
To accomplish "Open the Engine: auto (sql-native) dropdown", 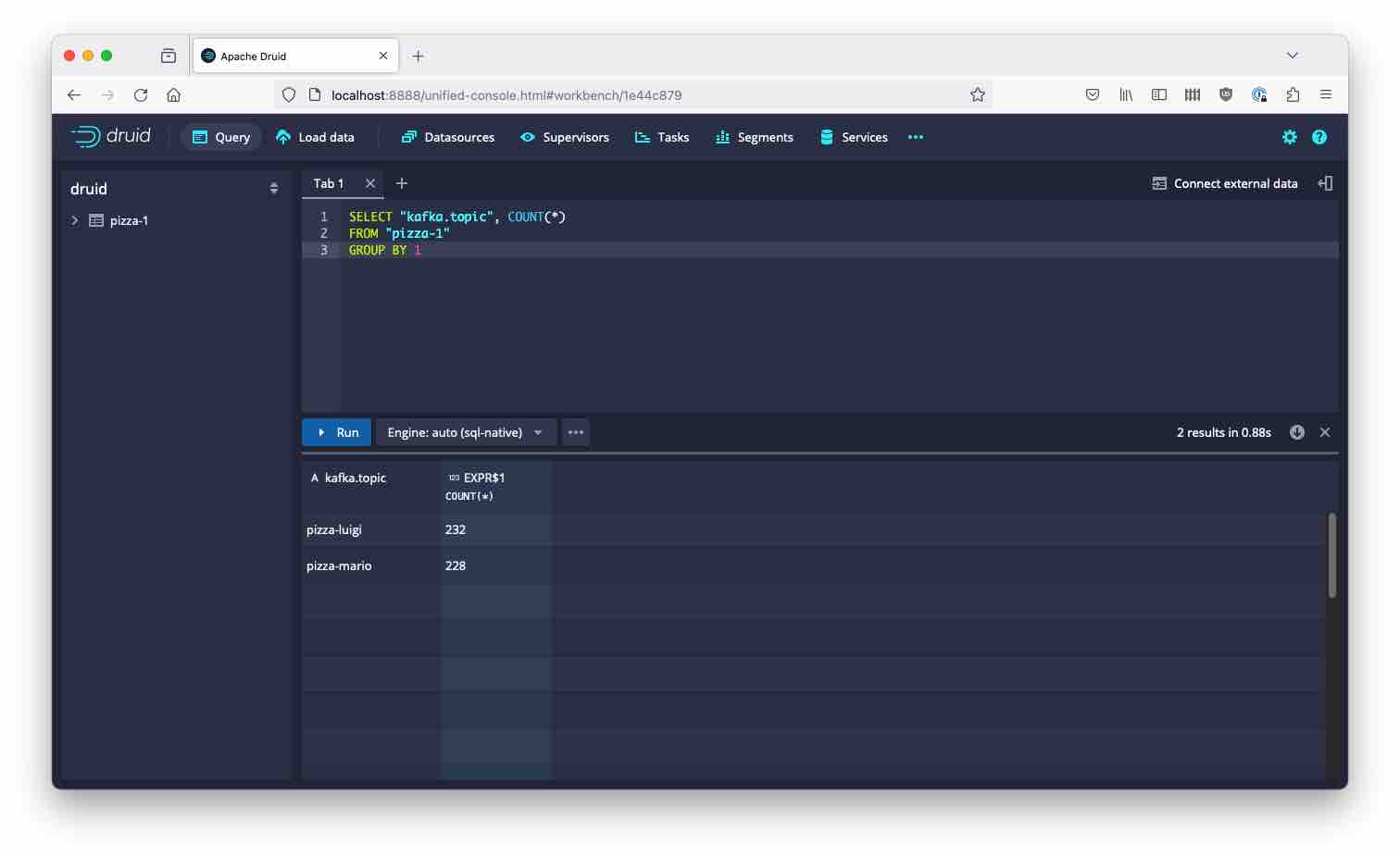I will (465, 432).
